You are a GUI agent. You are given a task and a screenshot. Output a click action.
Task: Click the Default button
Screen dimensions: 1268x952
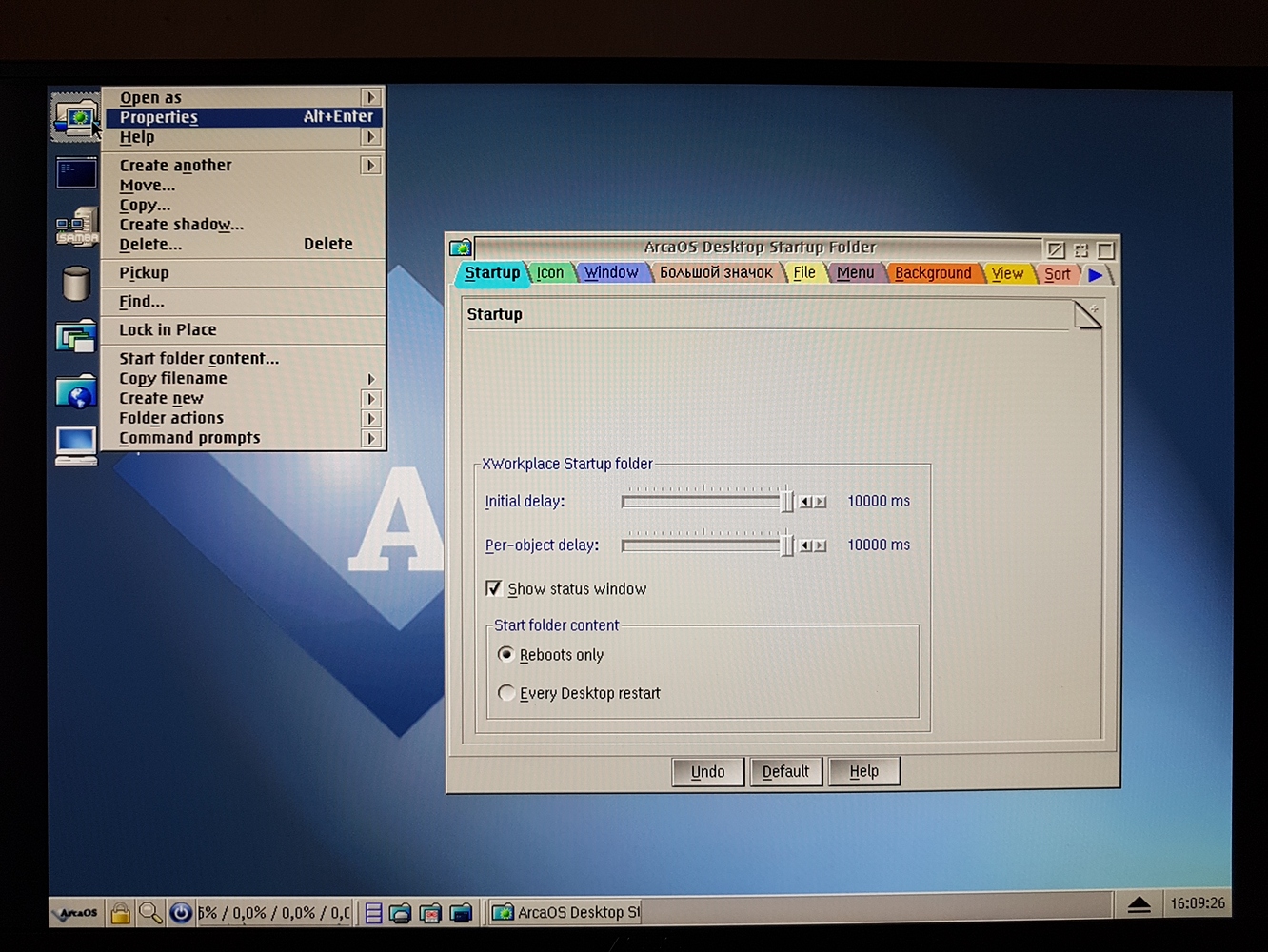pyautogui.click(x=785, y=771)
